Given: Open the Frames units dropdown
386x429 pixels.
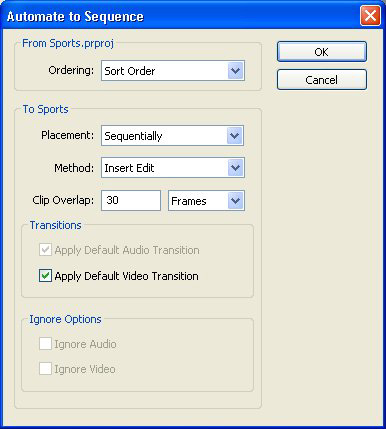Looking at the screenshot, I should (206, 201).
